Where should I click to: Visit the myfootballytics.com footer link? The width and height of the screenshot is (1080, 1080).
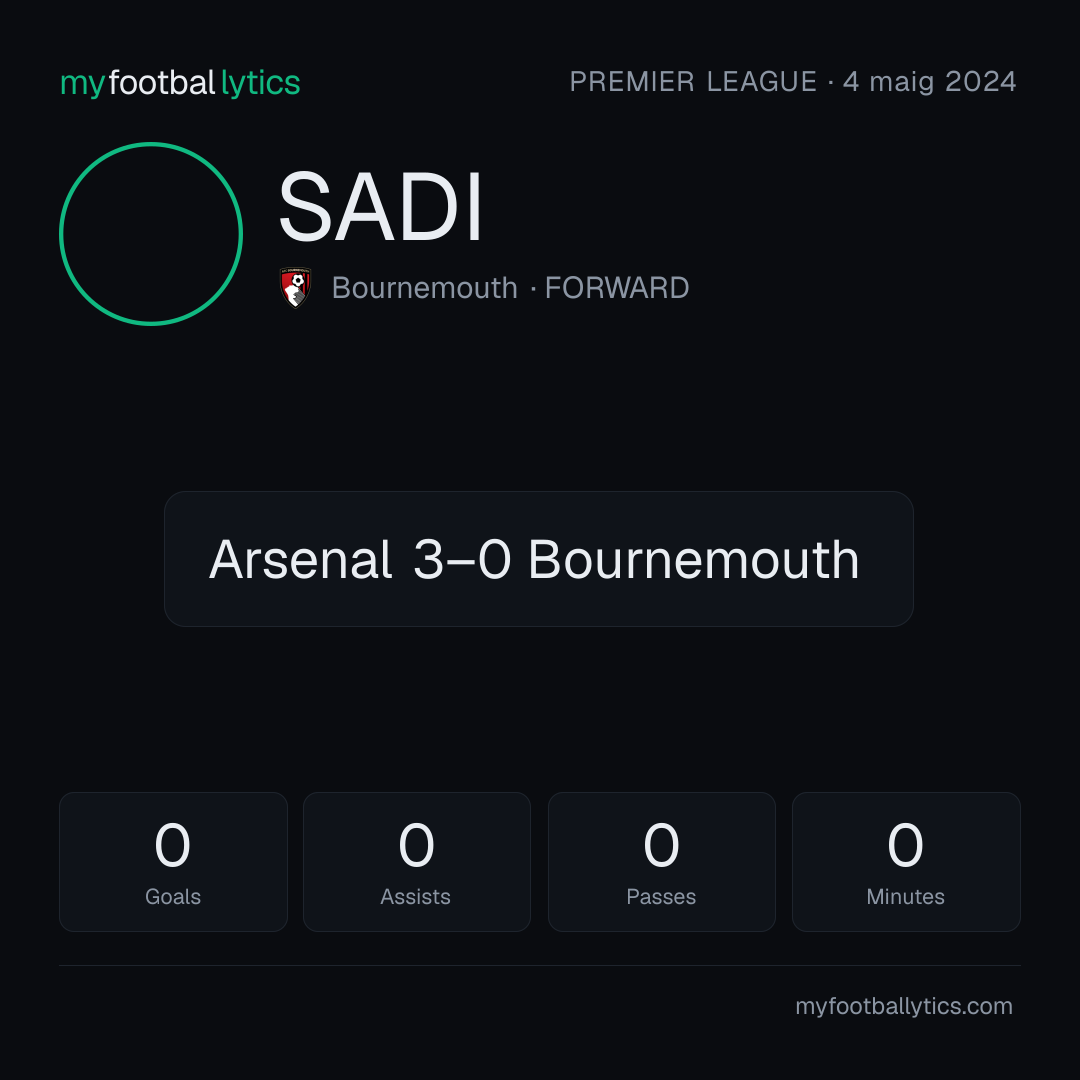[904, 1006]
